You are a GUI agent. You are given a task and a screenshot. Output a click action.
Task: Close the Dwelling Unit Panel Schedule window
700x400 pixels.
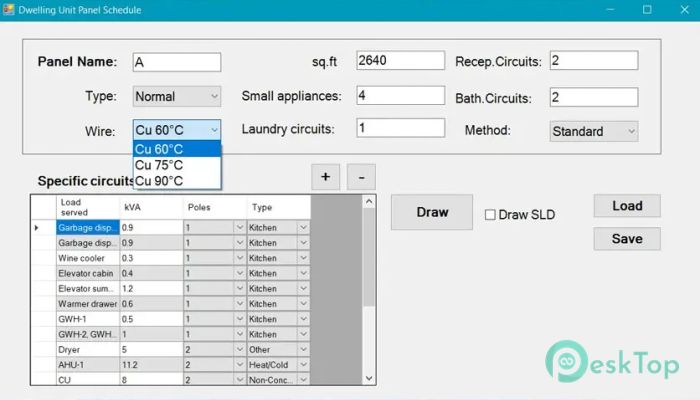pos(684,9)
